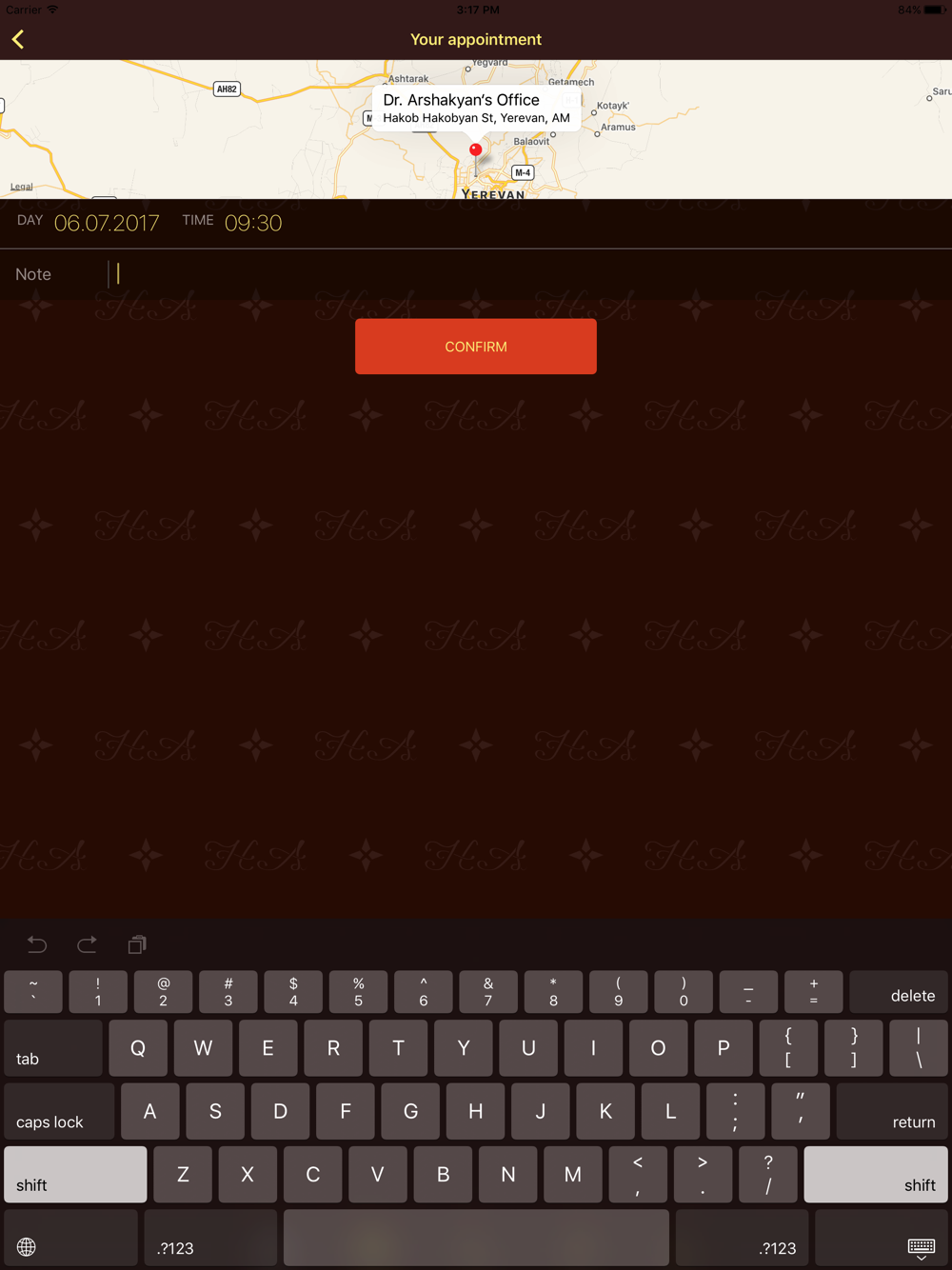The image size is (952, 1270).
Task: Focus the Note text field
Action: coord(528,274)
